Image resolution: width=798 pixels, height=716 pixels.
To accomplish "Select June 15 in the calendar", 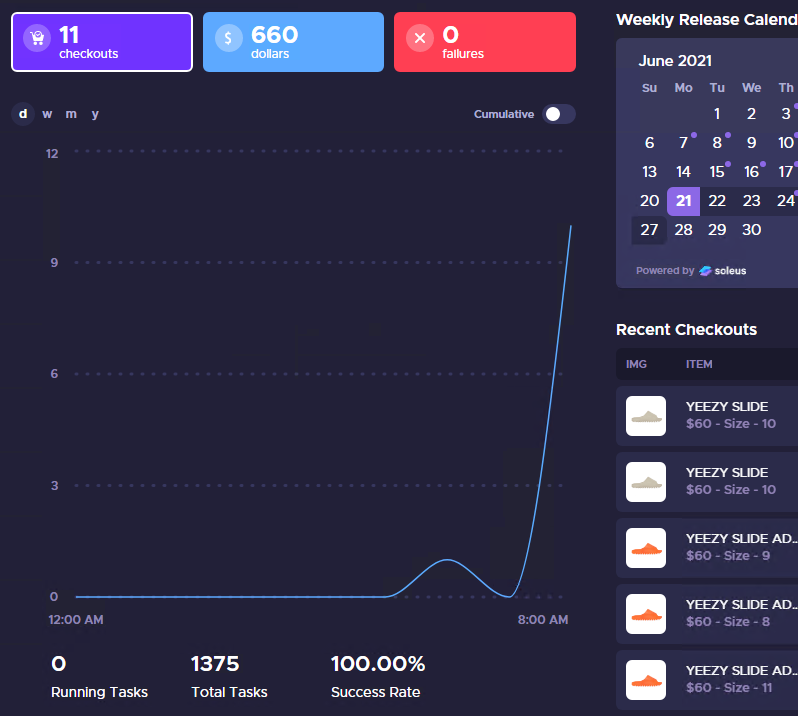I will [717, 171].
